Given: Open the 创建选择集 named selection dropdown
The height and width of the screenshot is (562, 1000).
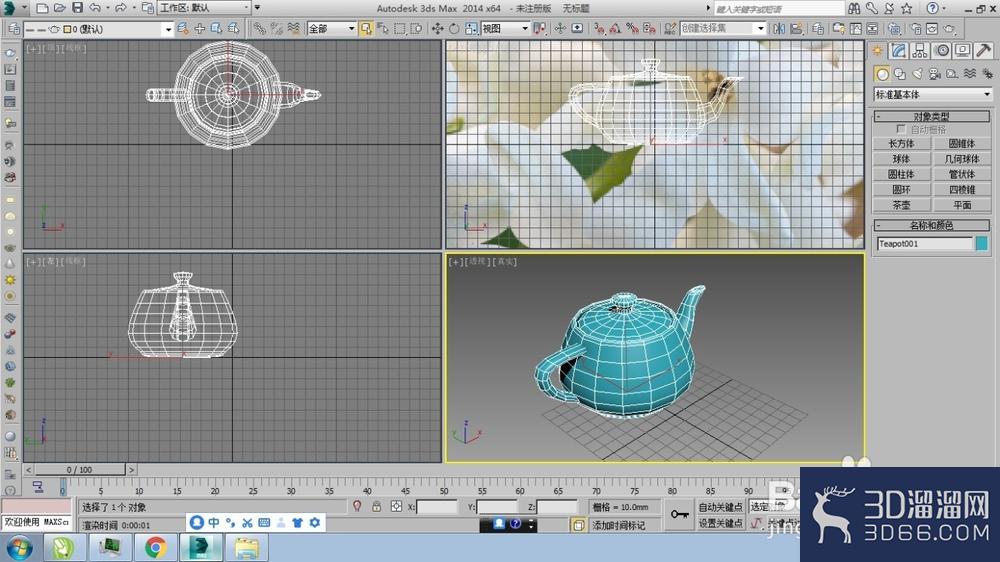Looking at the screenshot, I should [723, 29].
